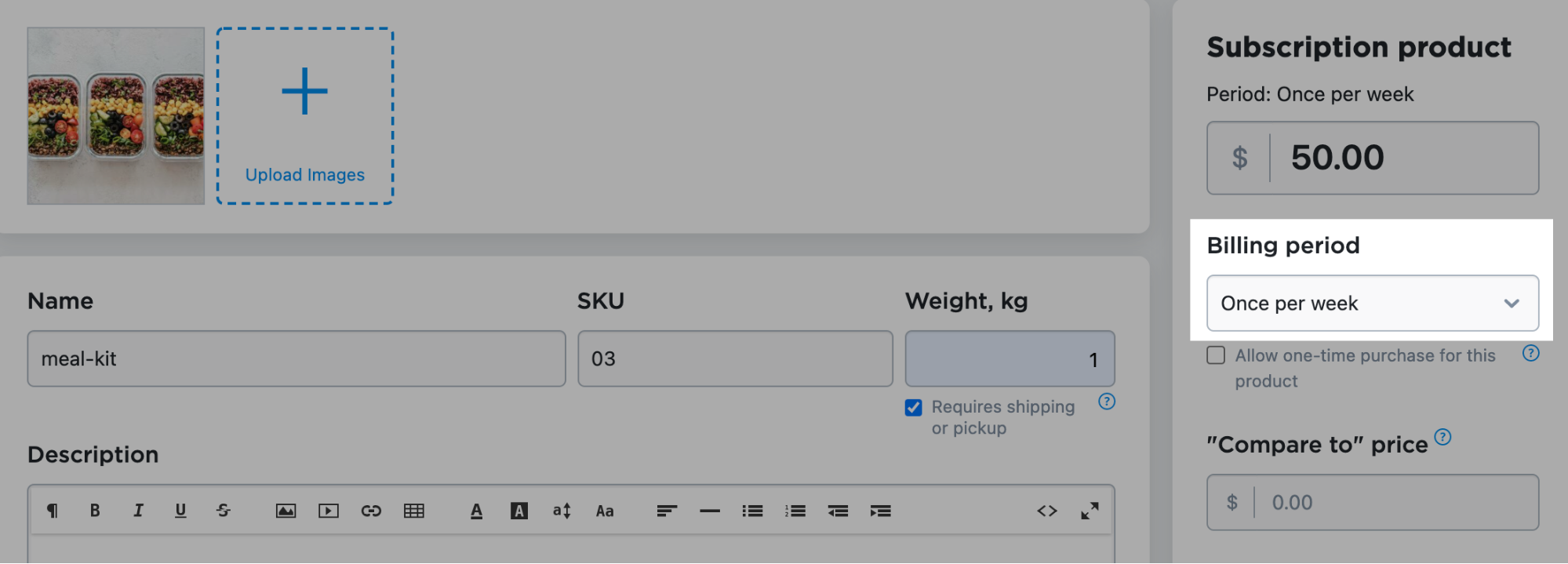Insert a bulleted list
Viewport: 1568px width, 564px height.
coord(752,511)
